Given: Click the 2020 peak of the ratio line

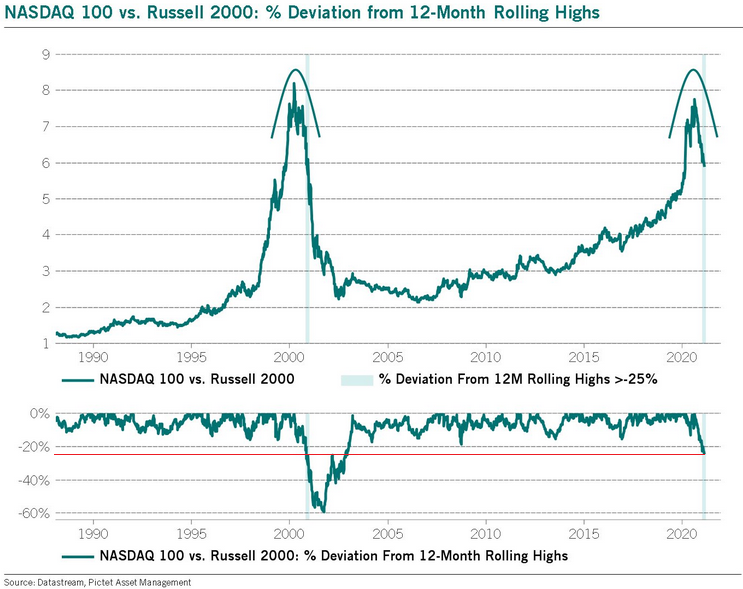Looking at the screenshot, I should [694, 100].
